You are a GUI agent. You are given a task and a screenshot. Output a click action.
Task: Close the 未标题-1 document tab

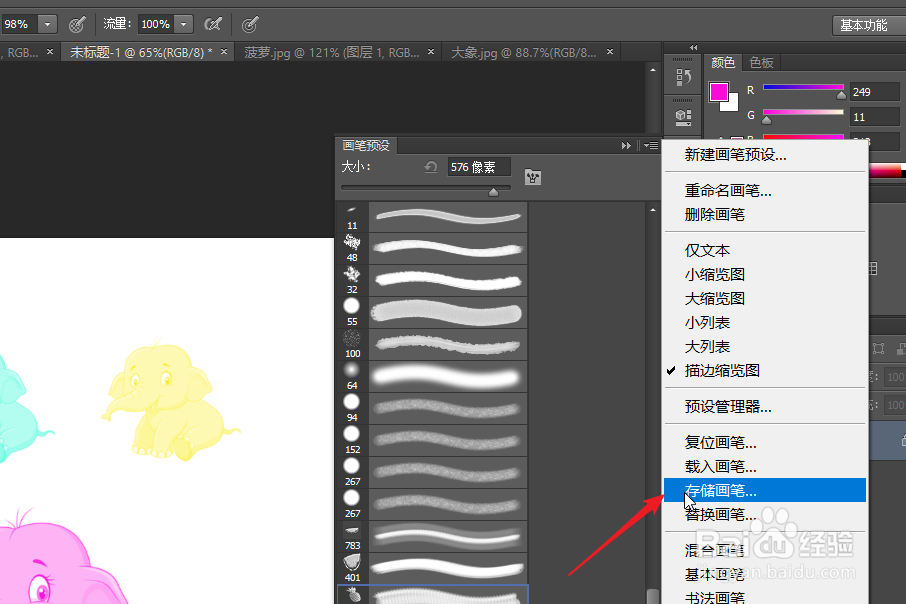point(224,52)
